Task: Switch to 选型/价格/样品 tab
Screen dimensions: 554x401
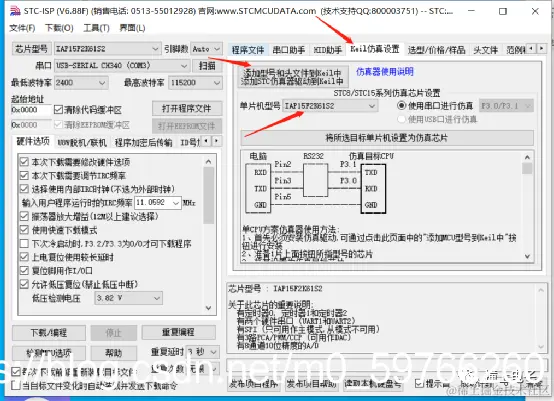Action: coord(436,50)
